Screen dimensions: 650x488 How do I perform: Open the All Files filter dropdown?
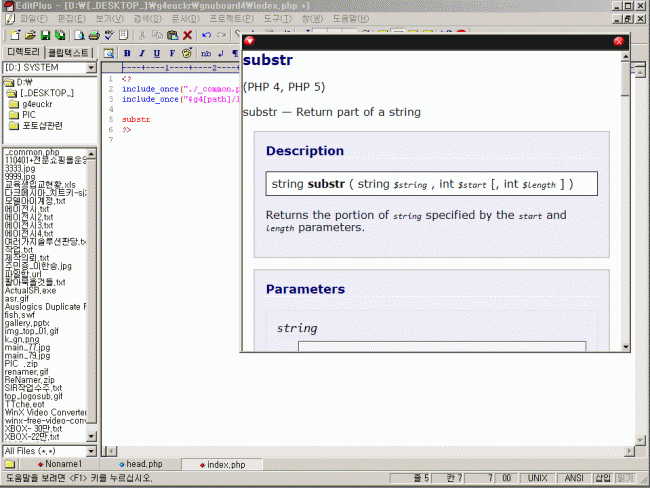90,451
